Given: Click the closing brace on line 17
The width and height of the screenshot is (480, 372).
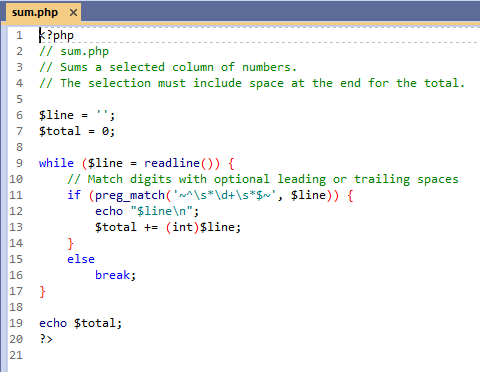Looking at the screenshot, I should tap(42, 291).
